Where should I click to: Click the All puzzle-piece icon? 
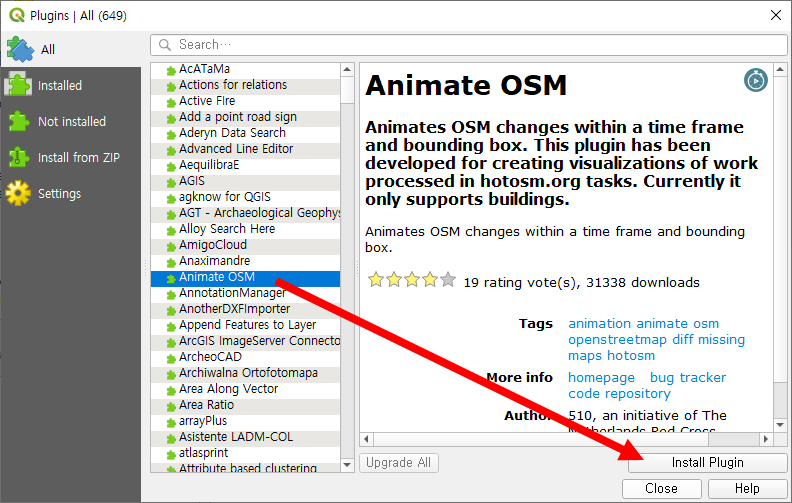20,49
